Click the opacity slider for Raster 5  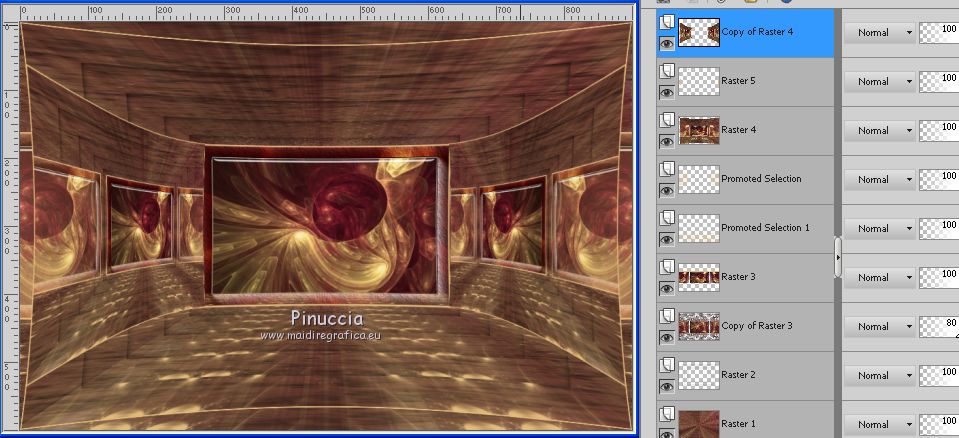point(939,81)
